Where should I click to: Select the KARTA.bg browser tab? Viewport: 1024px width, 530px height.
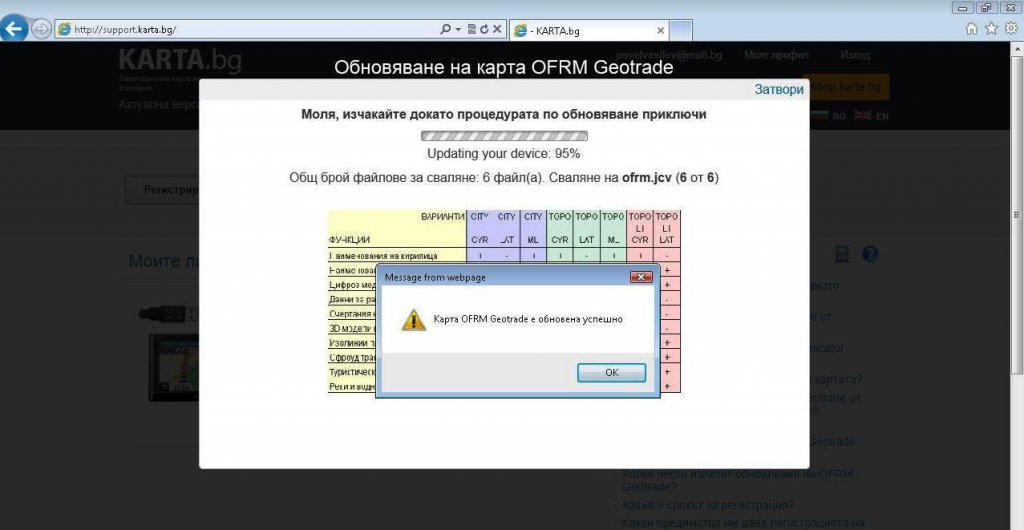tap(589, 31)
